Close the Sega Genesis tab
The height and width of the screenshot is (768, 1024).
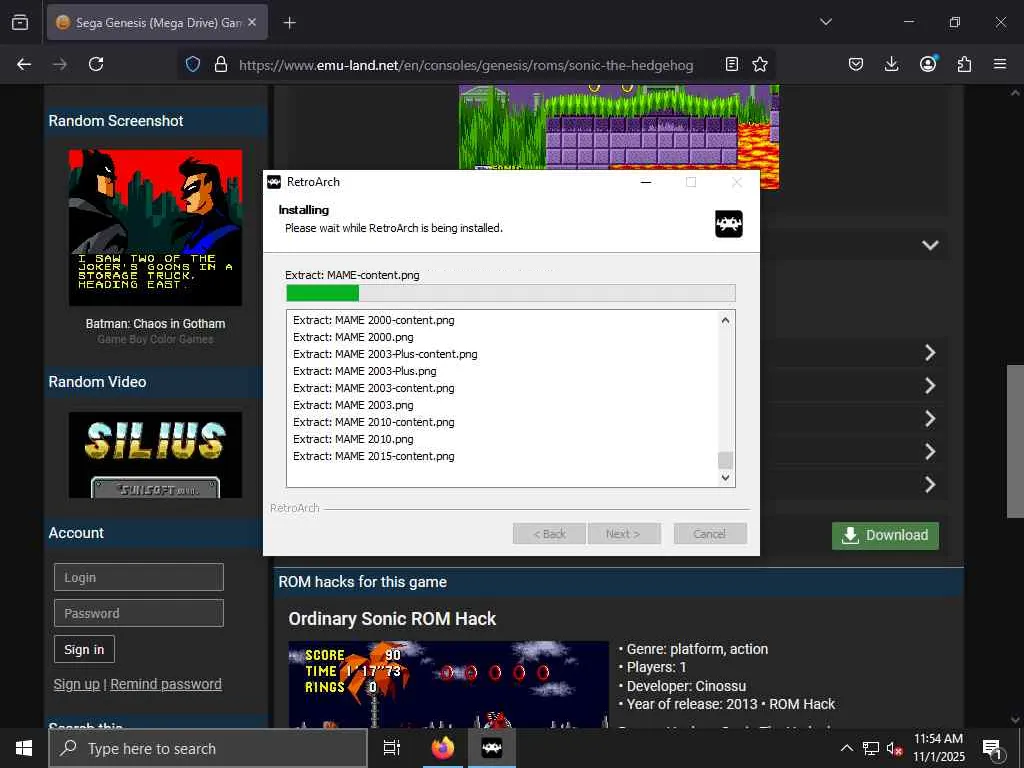point(252,22)
